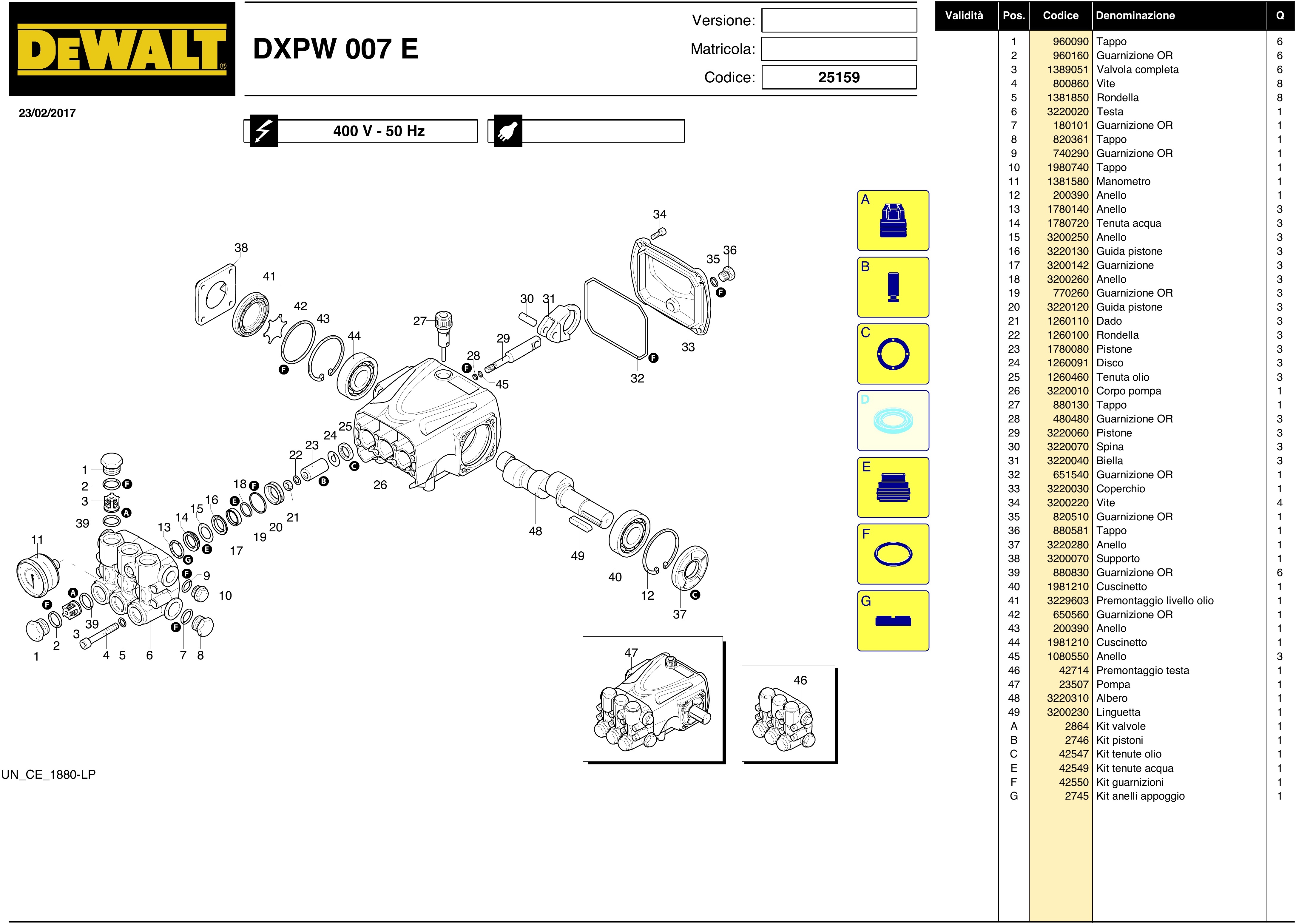
Task: Click the kit F O-ring icon
Action: click(893, 554)
